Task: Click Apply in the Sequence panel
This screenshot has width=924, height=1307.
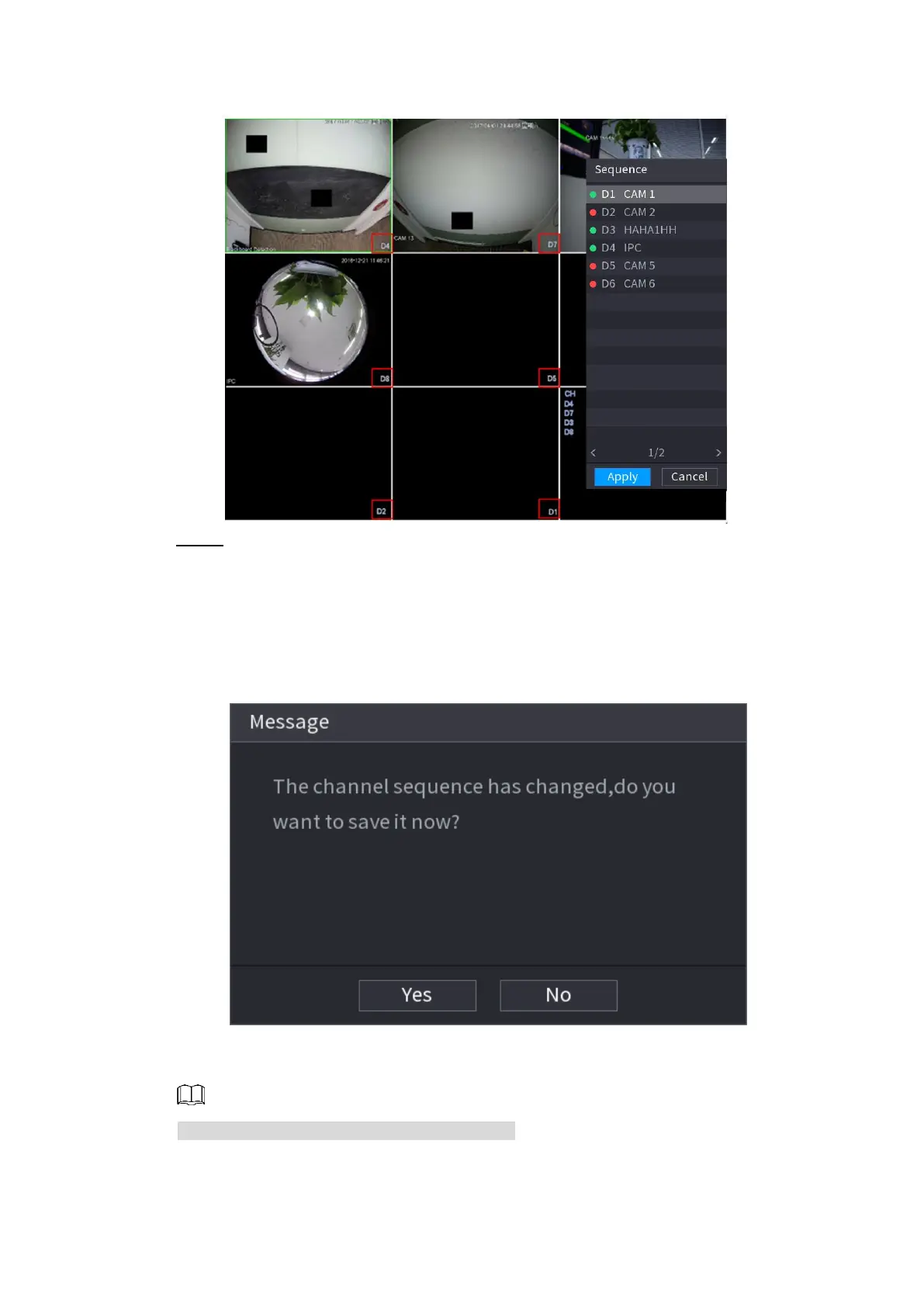Action: [622, 477]
